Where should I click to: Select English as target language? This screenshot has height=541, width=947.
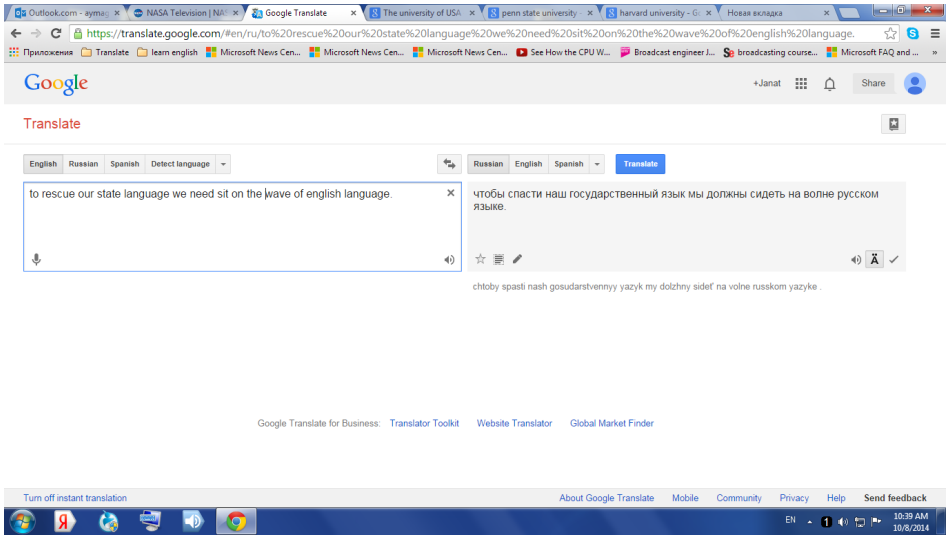528,164
